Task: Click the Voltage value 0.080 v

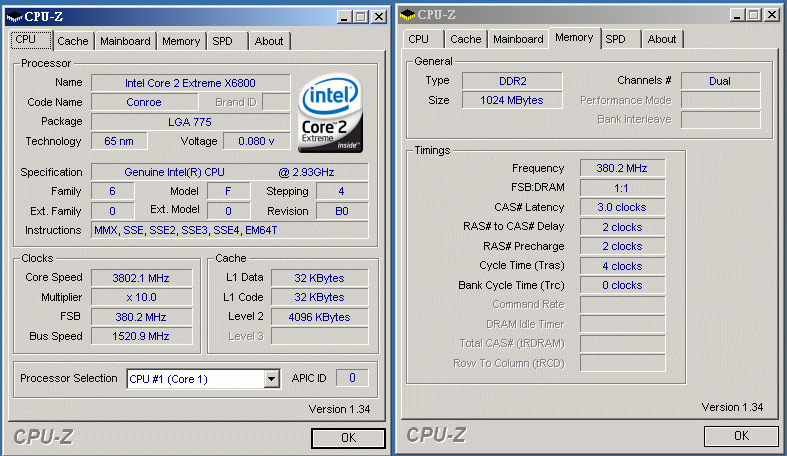Action: coord(256,141)
